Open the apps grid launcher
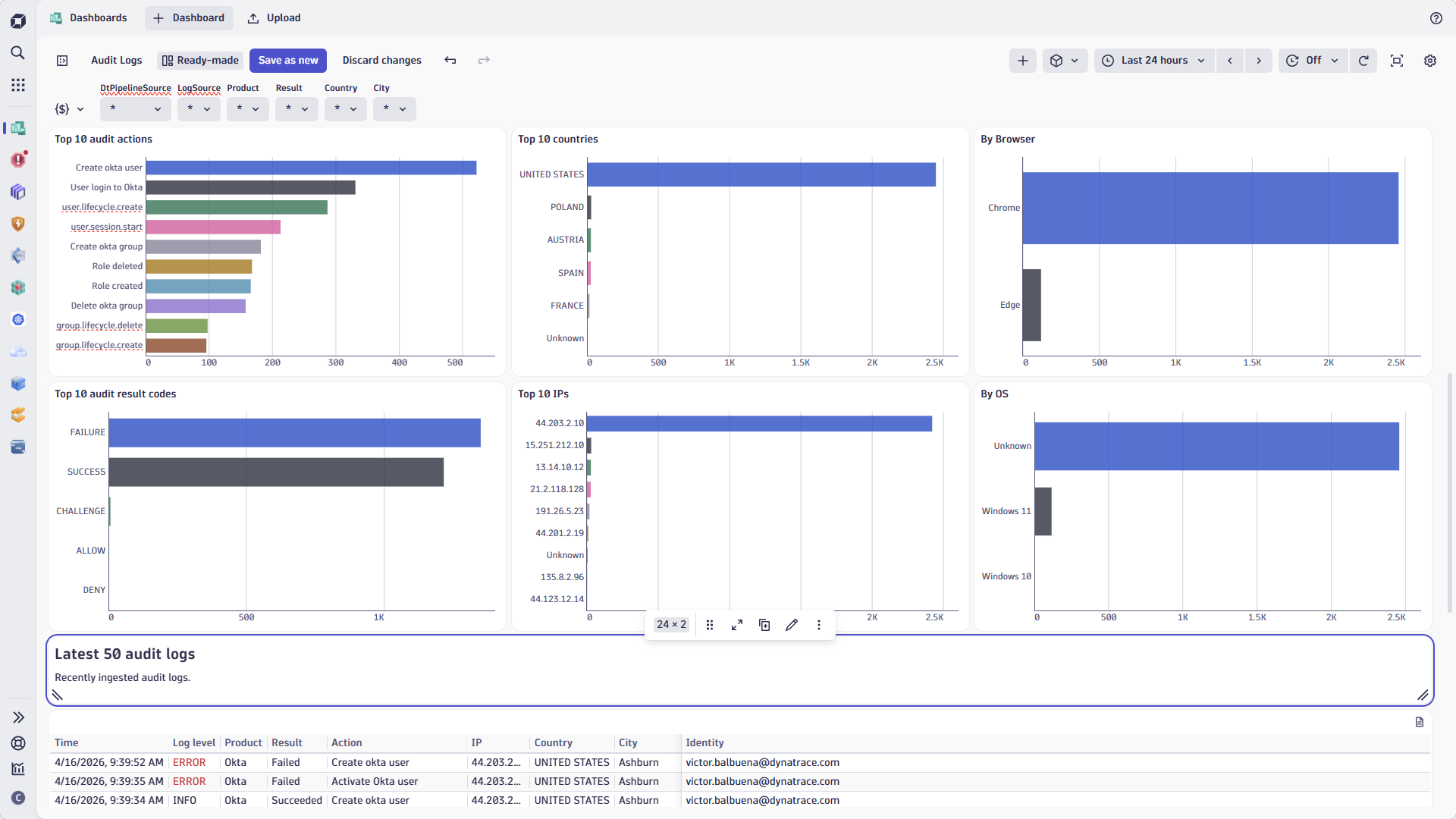 coord(17,85)
